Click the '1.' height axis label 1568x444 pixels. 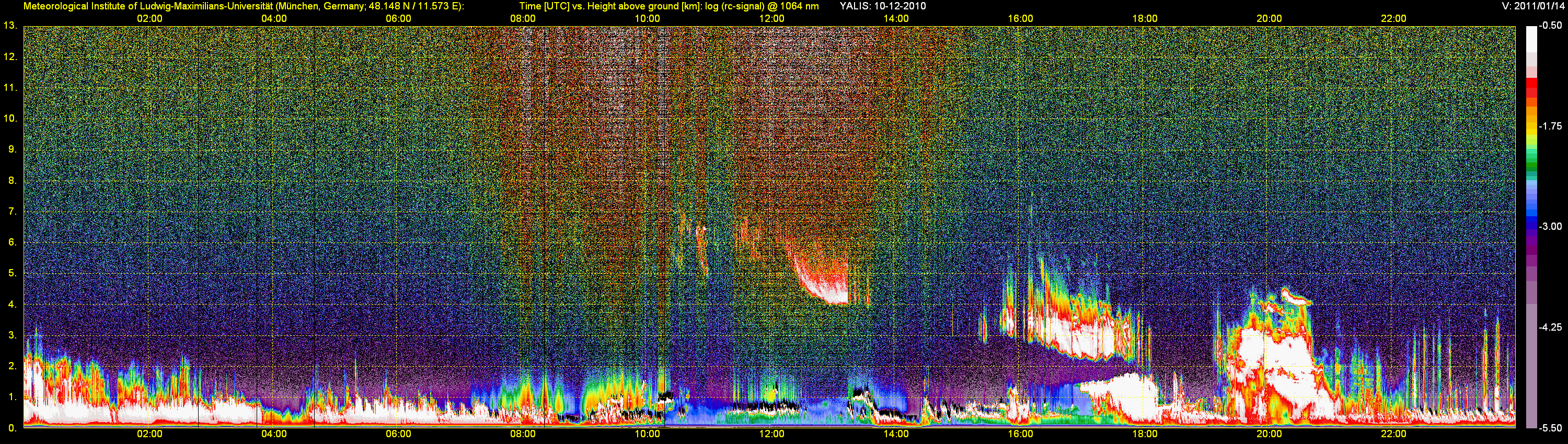coord(12,396)
